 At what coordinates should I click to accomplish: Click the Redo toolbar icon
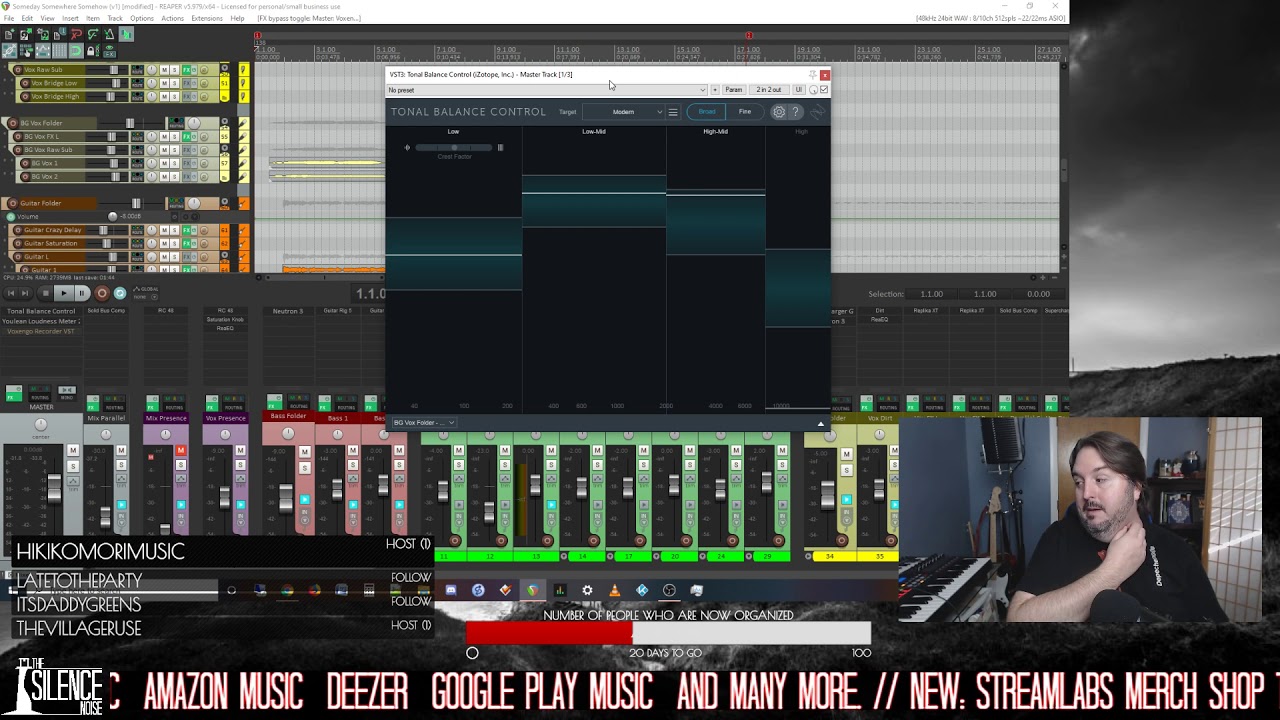tap(93, 35)
